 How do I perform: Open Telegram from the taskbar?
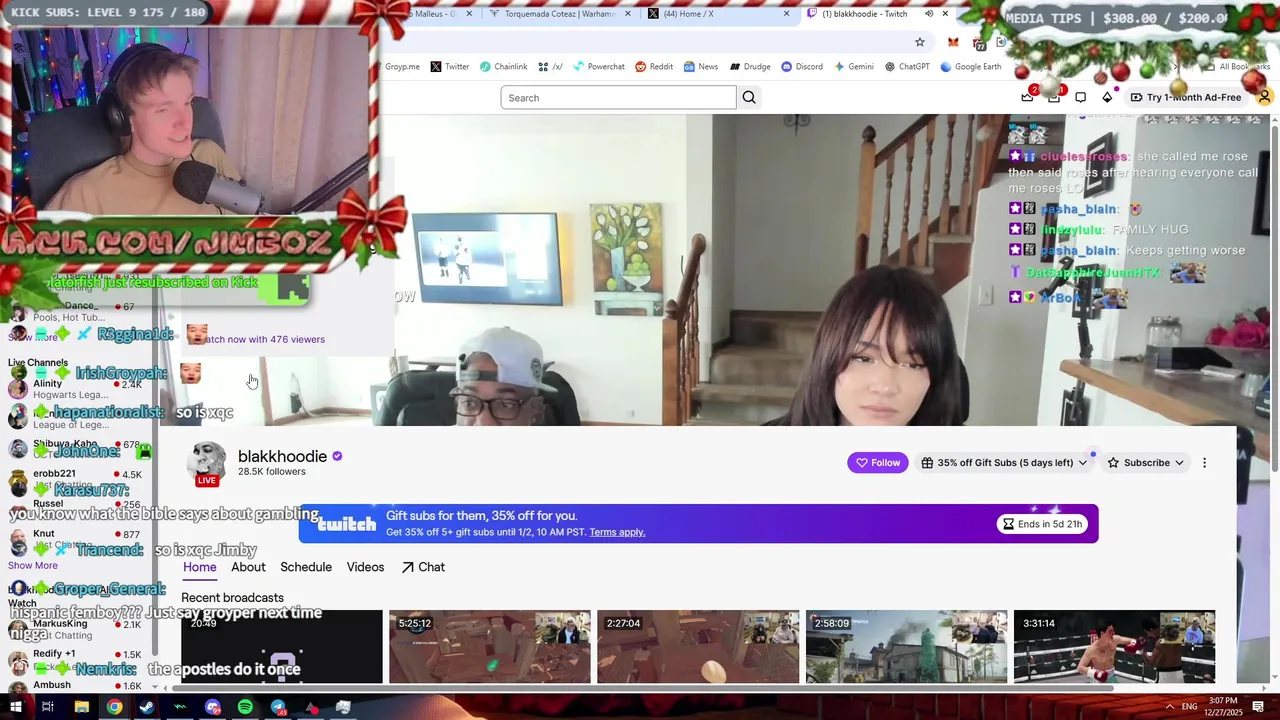278,707
